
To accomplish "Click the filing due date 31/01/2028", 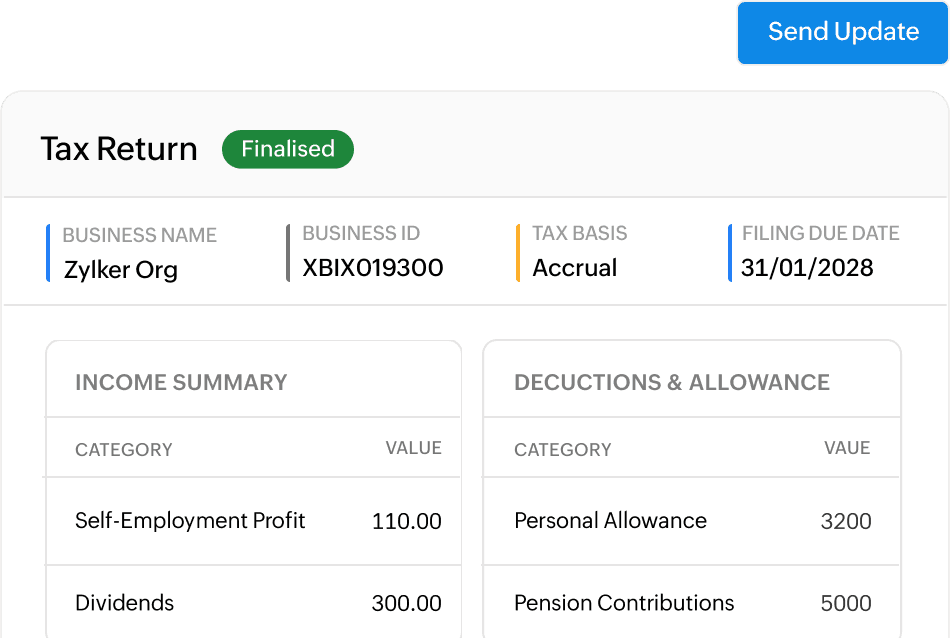I will coord(807,268).
